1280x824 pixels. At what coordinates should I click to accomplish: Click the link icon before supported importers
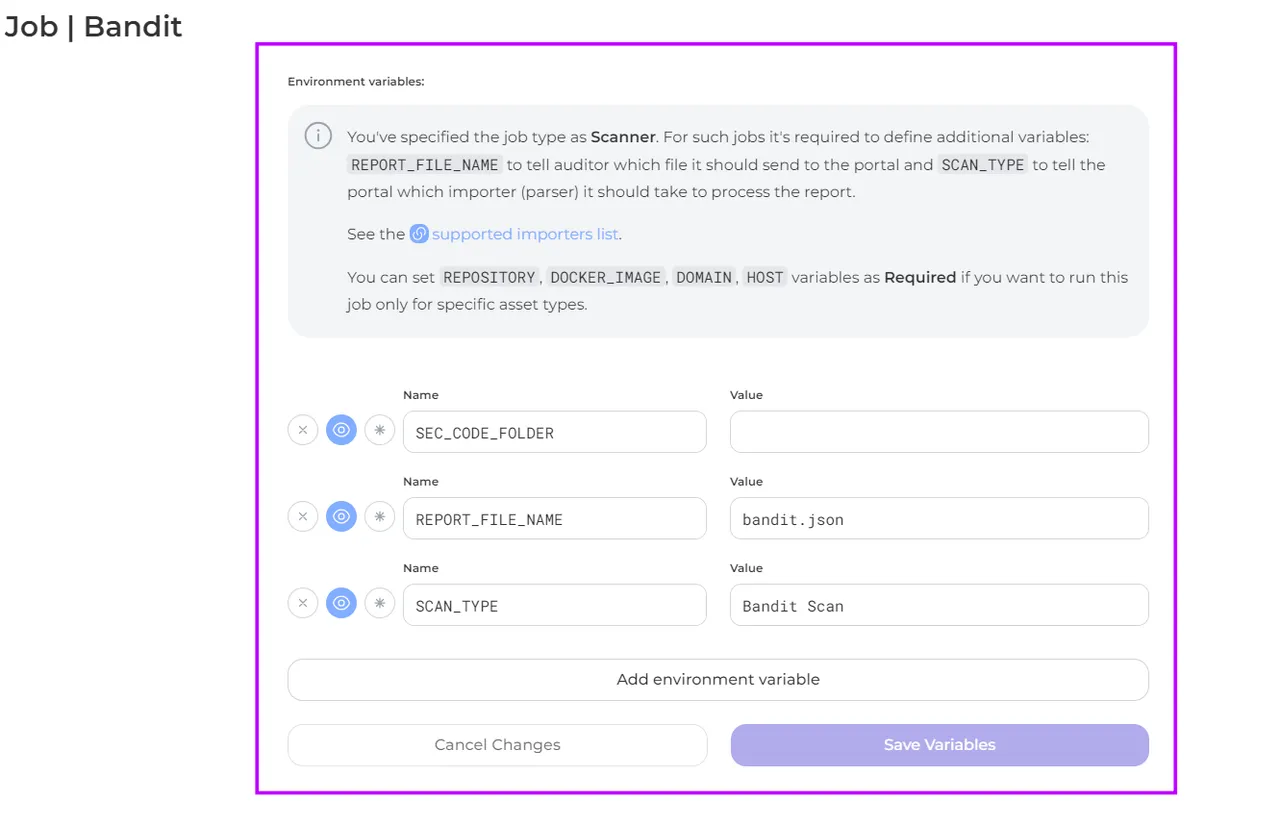(419, 234)
